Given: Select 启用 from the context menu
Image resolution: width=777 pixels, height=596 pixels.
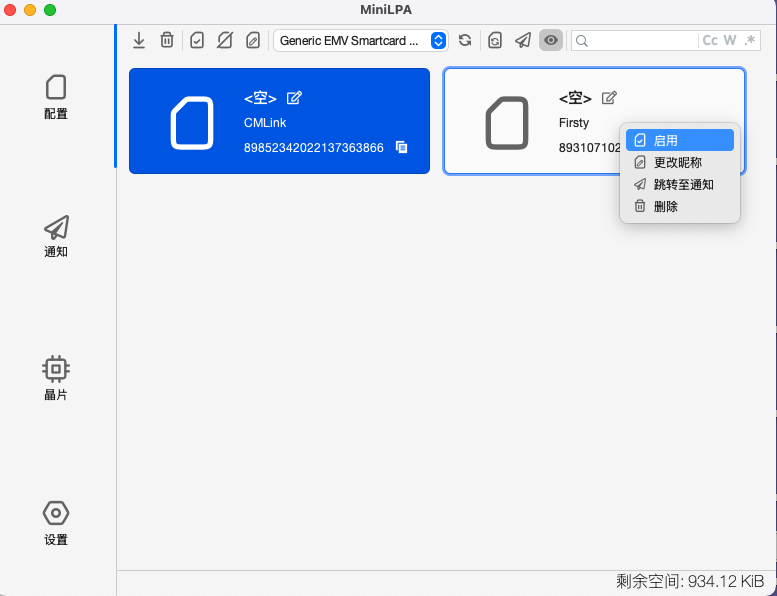Looking at the screenshot, I should [x=680, y=140].
